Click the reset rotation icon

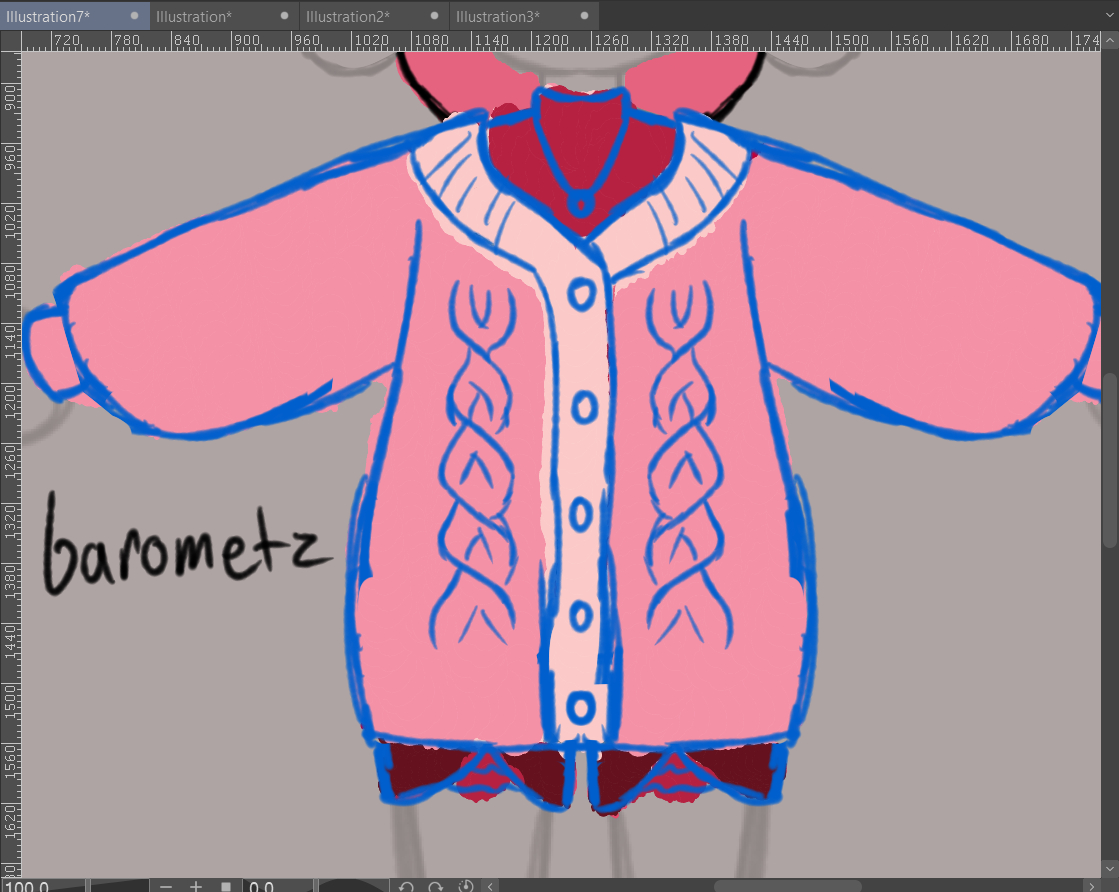[x=465, y=886]
